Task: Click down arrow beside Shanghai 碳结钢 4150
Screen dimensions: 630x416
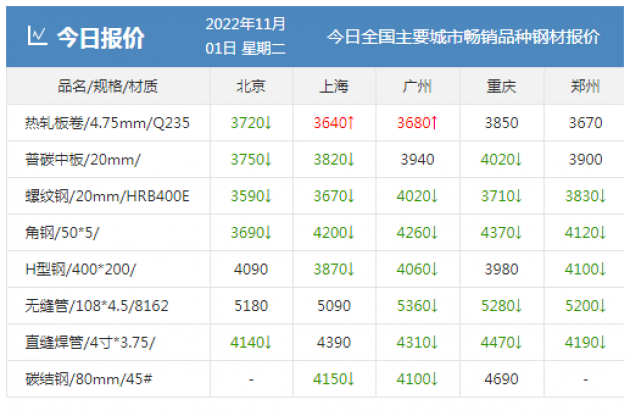Action: [352, 379]
